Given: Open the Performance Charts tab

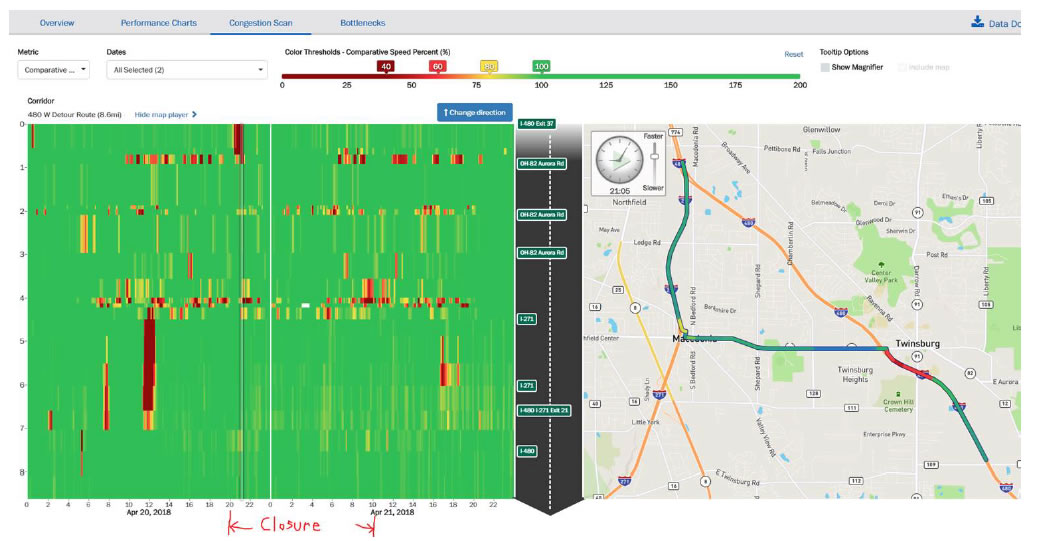Looking at the screenshot, I should click(159, 22).
